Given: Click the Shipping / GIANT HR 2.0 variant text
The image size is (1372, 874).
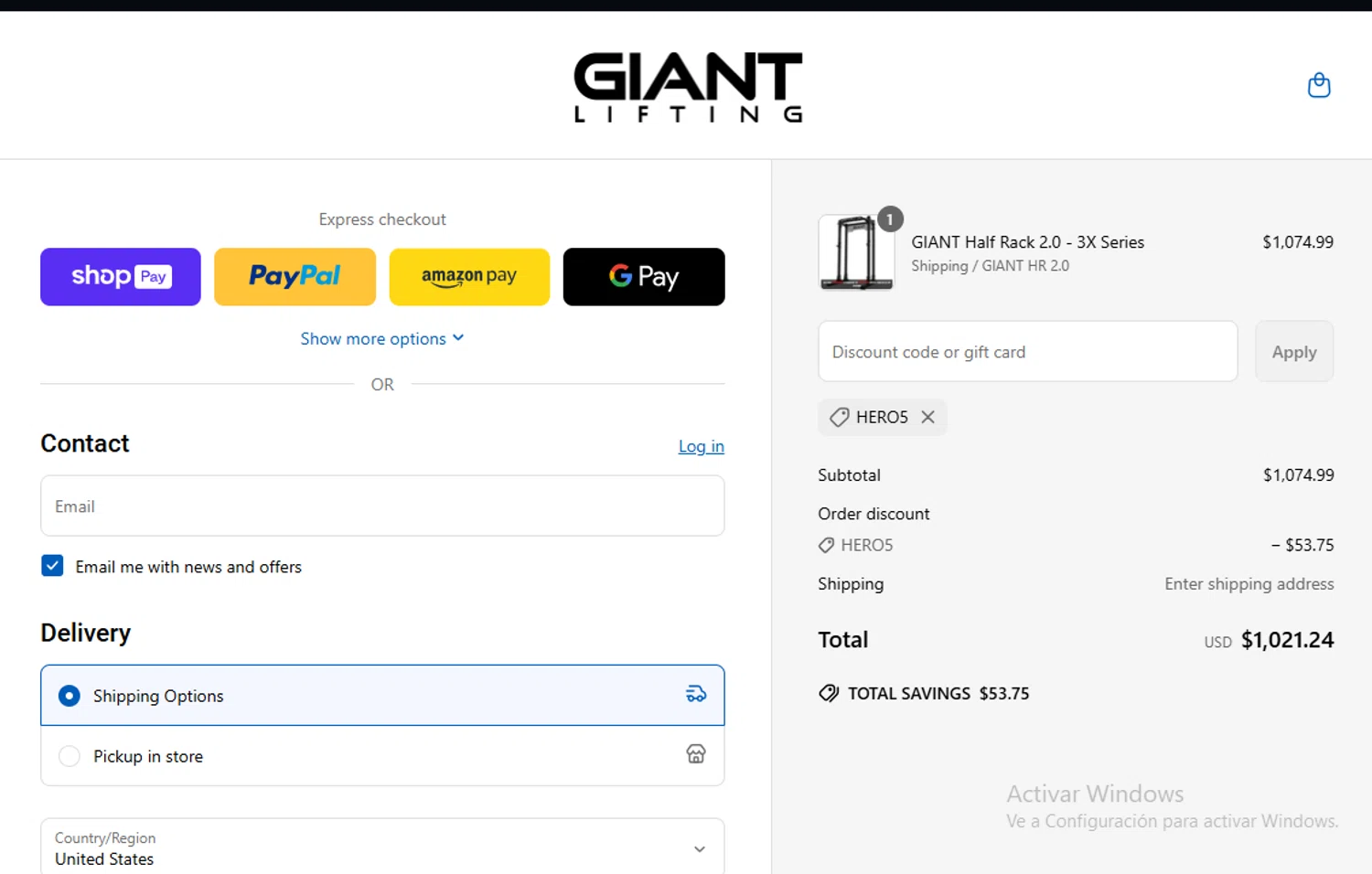Looking at the screenshot, I should pyautogui.click(x=990, y=266).
